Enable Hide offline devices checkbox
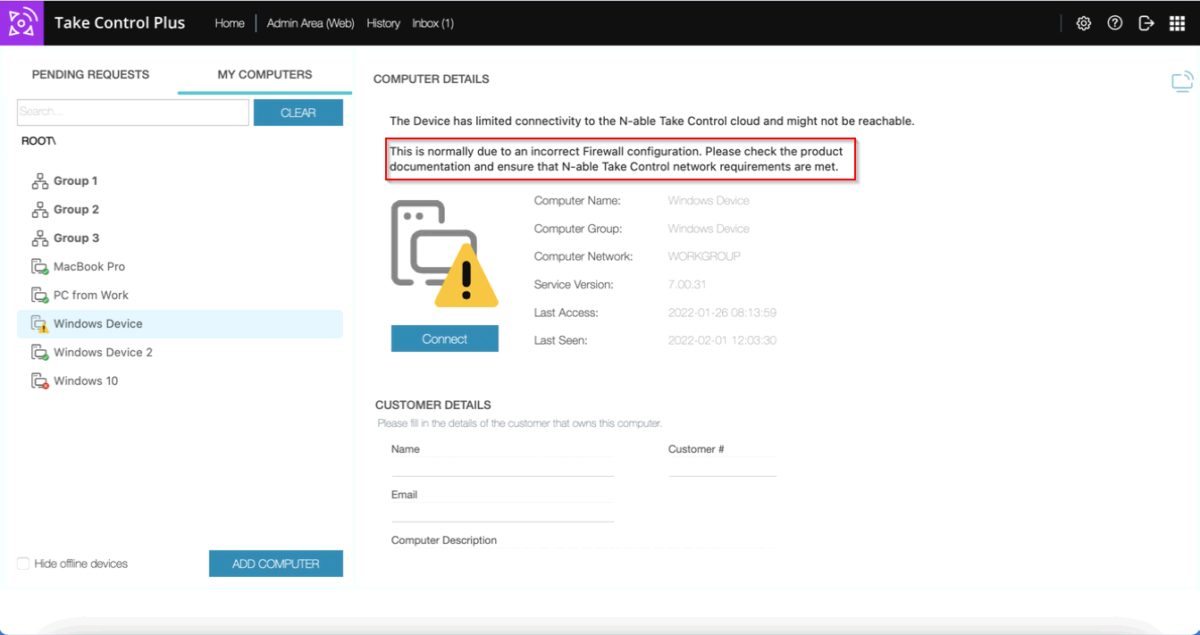Viewport: 1200px width, 635px height. pos(23,564)
